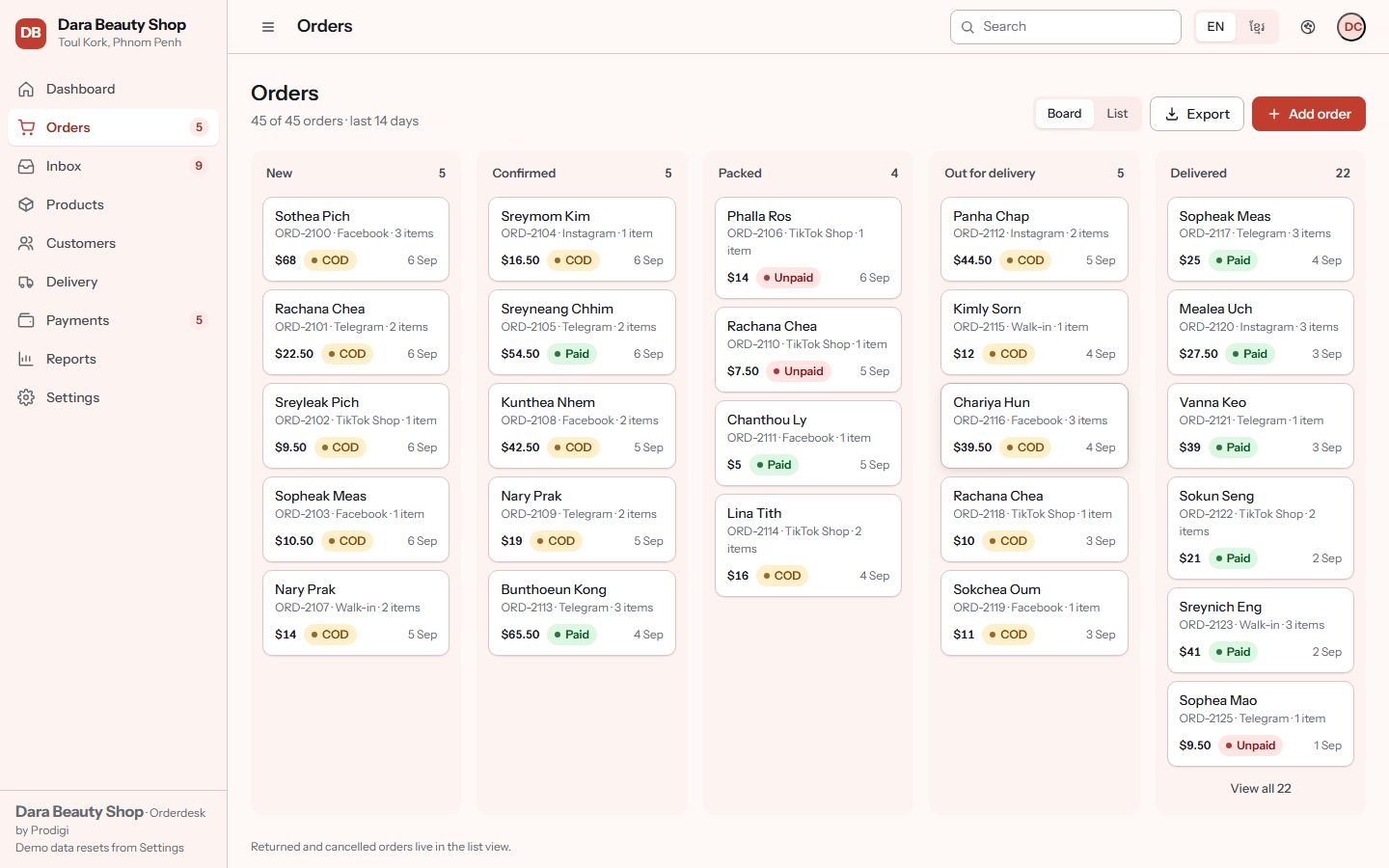This screenshot has height=868, width=1389.
Task: Open Mealea Uch order ORD-2120
Action: pyautogui.click(x=1261, y=333)
